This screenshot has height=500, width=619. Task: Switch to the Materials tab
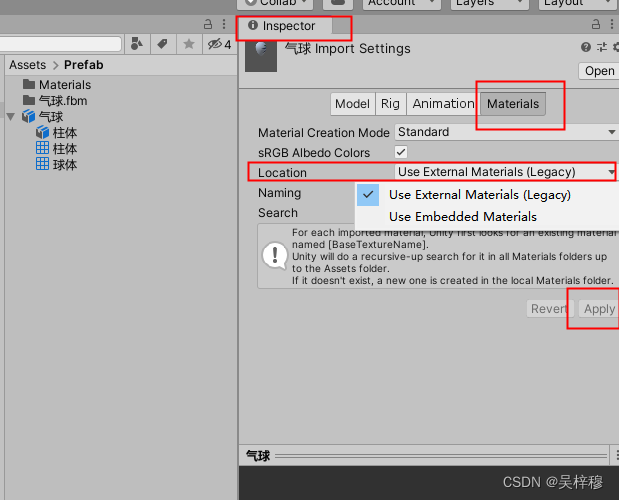(513, 104)
